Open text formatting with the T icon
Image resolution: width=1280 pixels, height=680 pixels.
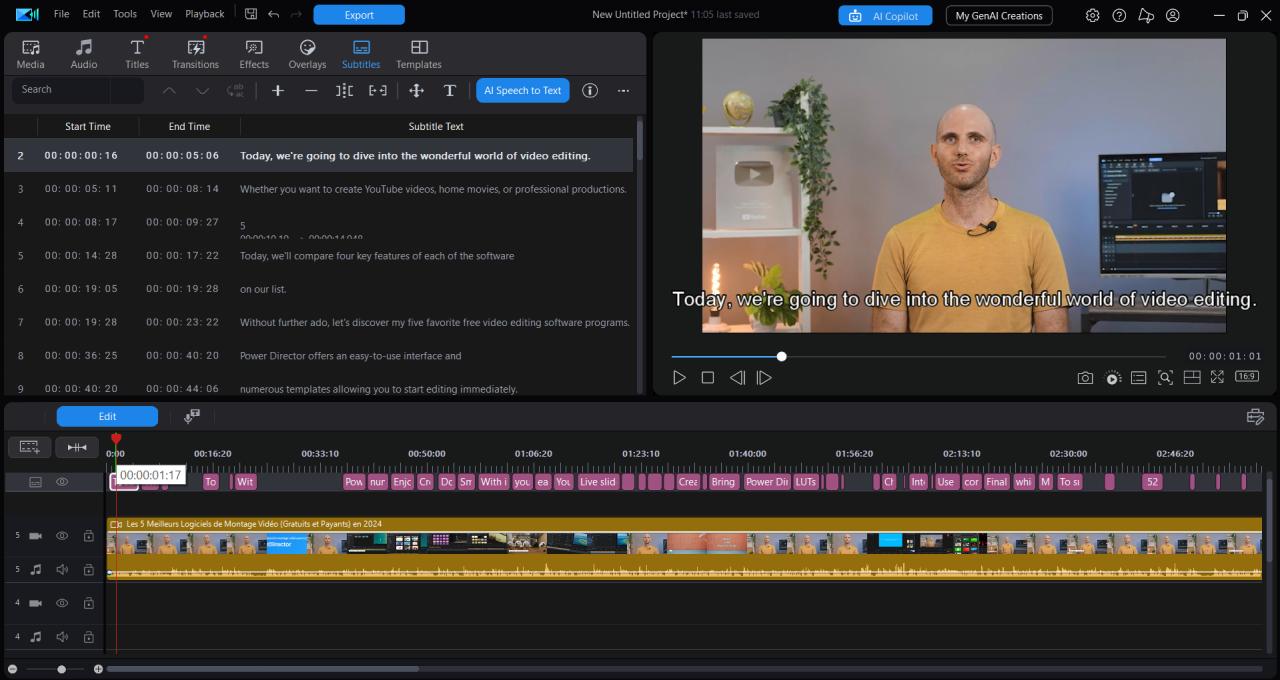(x=450, y=90)
